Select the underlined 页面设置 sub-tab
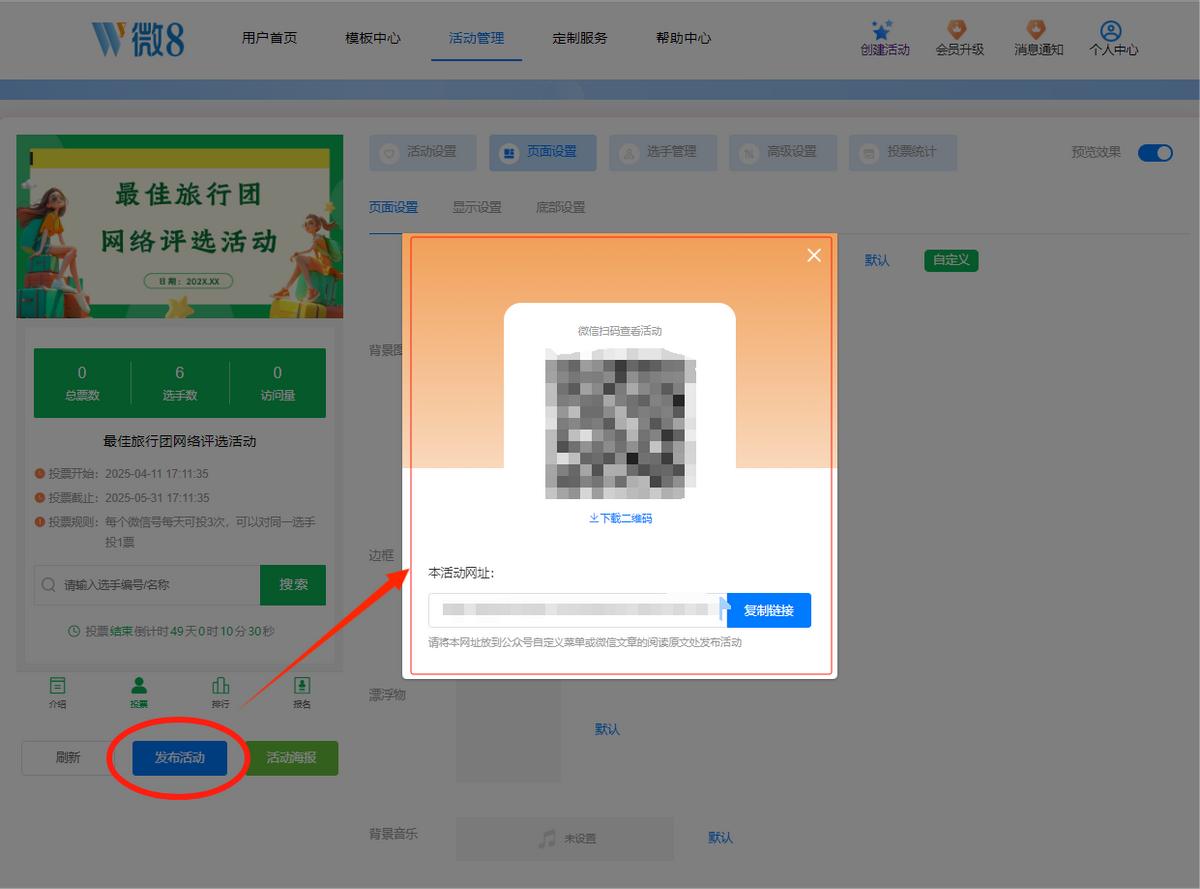Screen dimensions: 1200x889 coord(393,207)
